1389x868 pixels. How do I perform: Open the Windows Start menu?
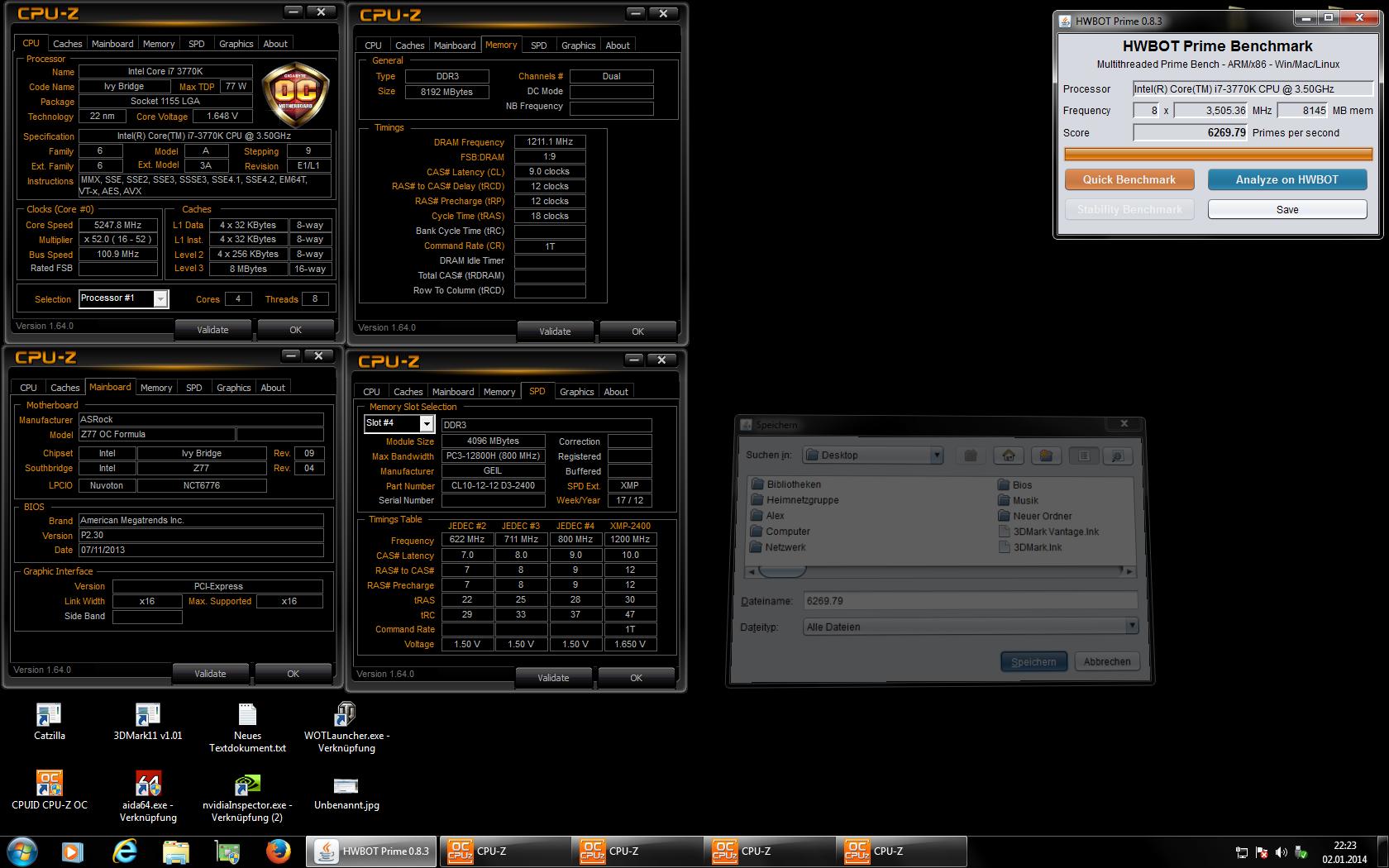(22, 851)
